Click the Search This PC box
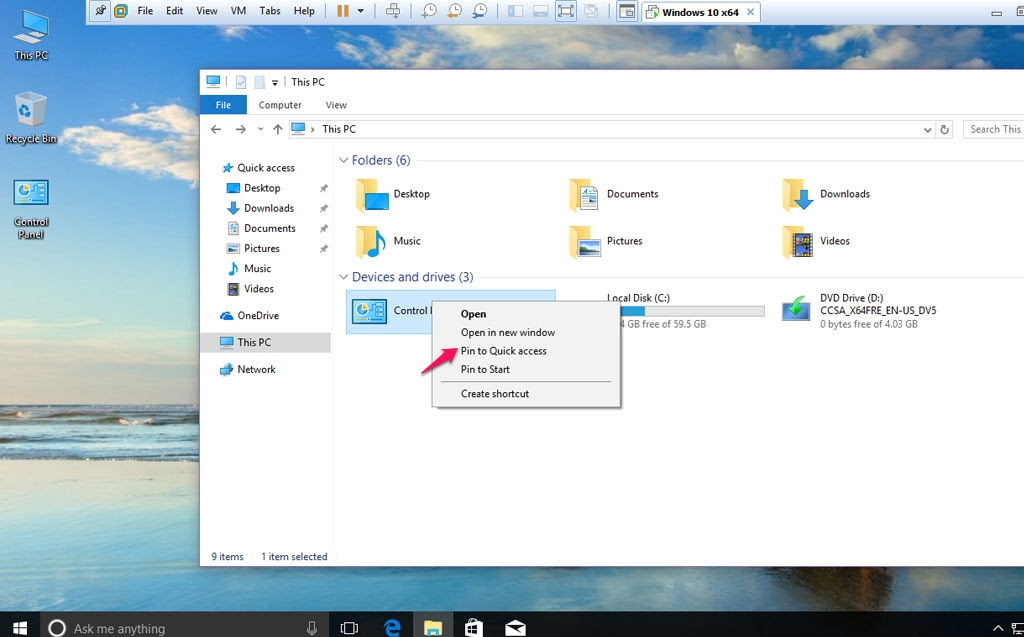This screenshot has width=1024, height=637. [x=993, y=129]
